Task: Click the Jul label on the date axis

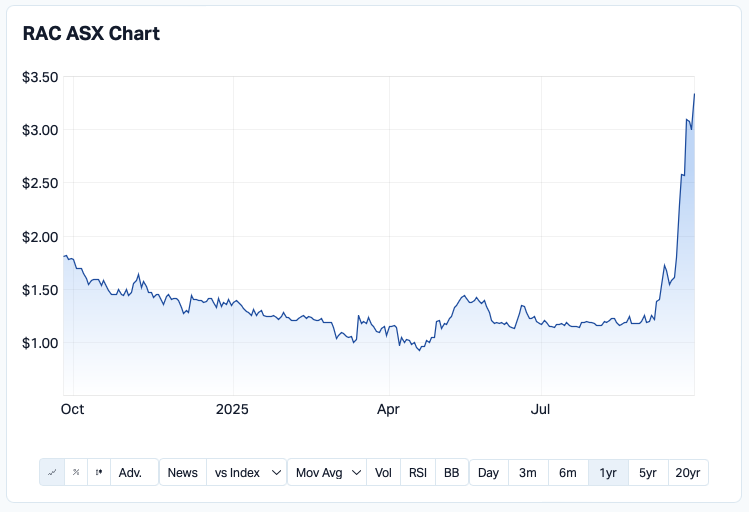Action: point(541,409)
